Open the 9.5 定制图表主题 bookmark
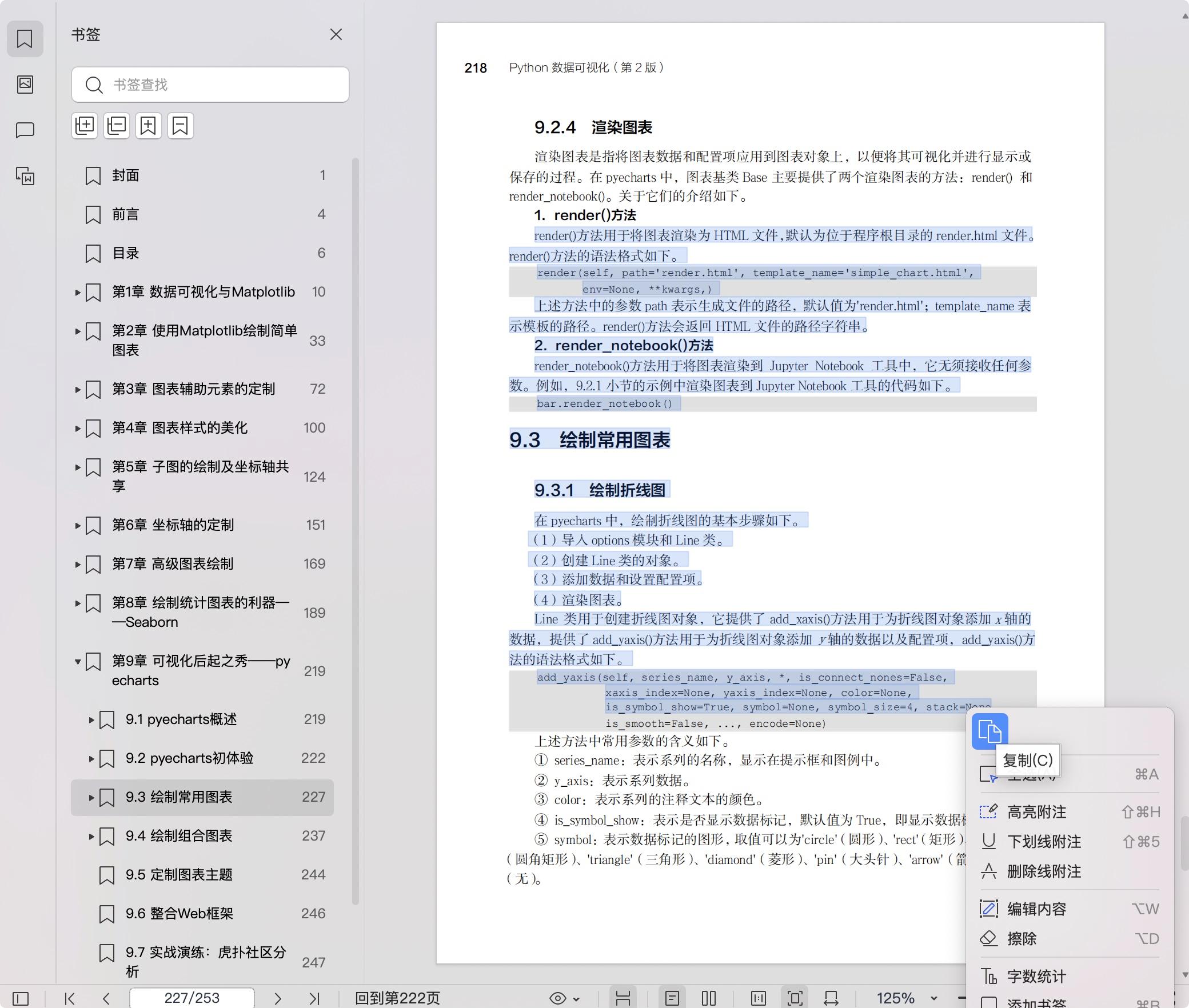Screen dimensions: 1189x1008 (179, 875)
